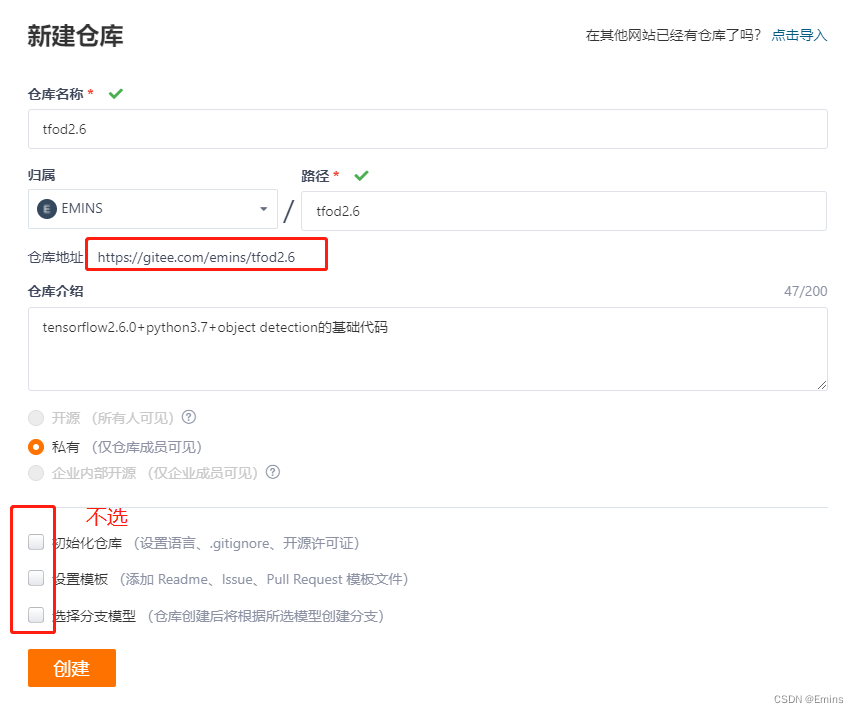
Task: Select the 私有 private radio button
Action: coord(36,447)
